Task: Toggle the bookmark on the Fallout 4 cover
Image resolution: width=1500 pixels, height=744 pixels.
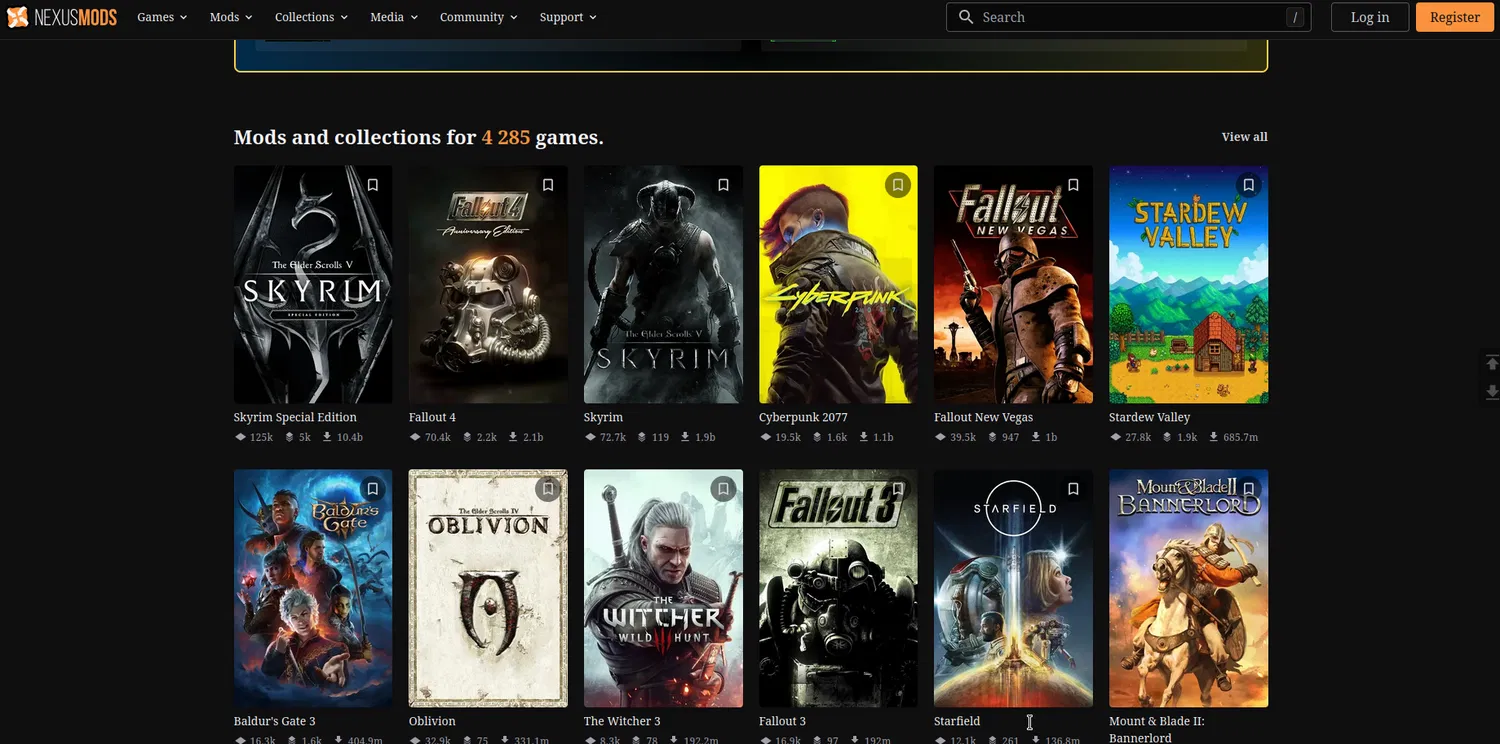Action: pyautogui.click(x=548, y=185)
